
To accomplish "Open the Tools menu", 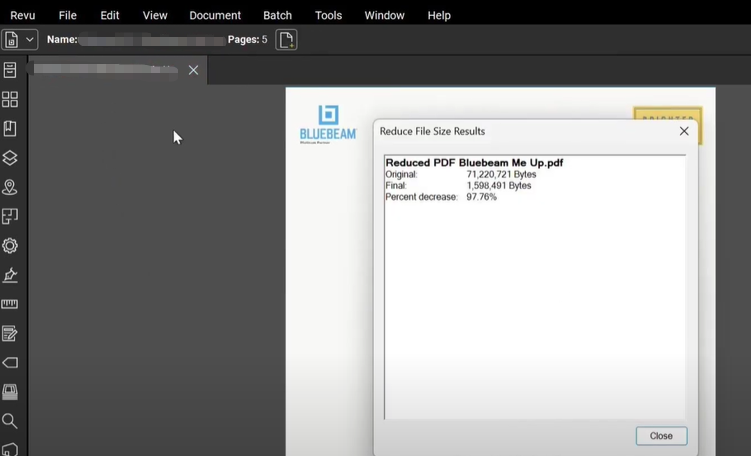I will coord(328,15).
